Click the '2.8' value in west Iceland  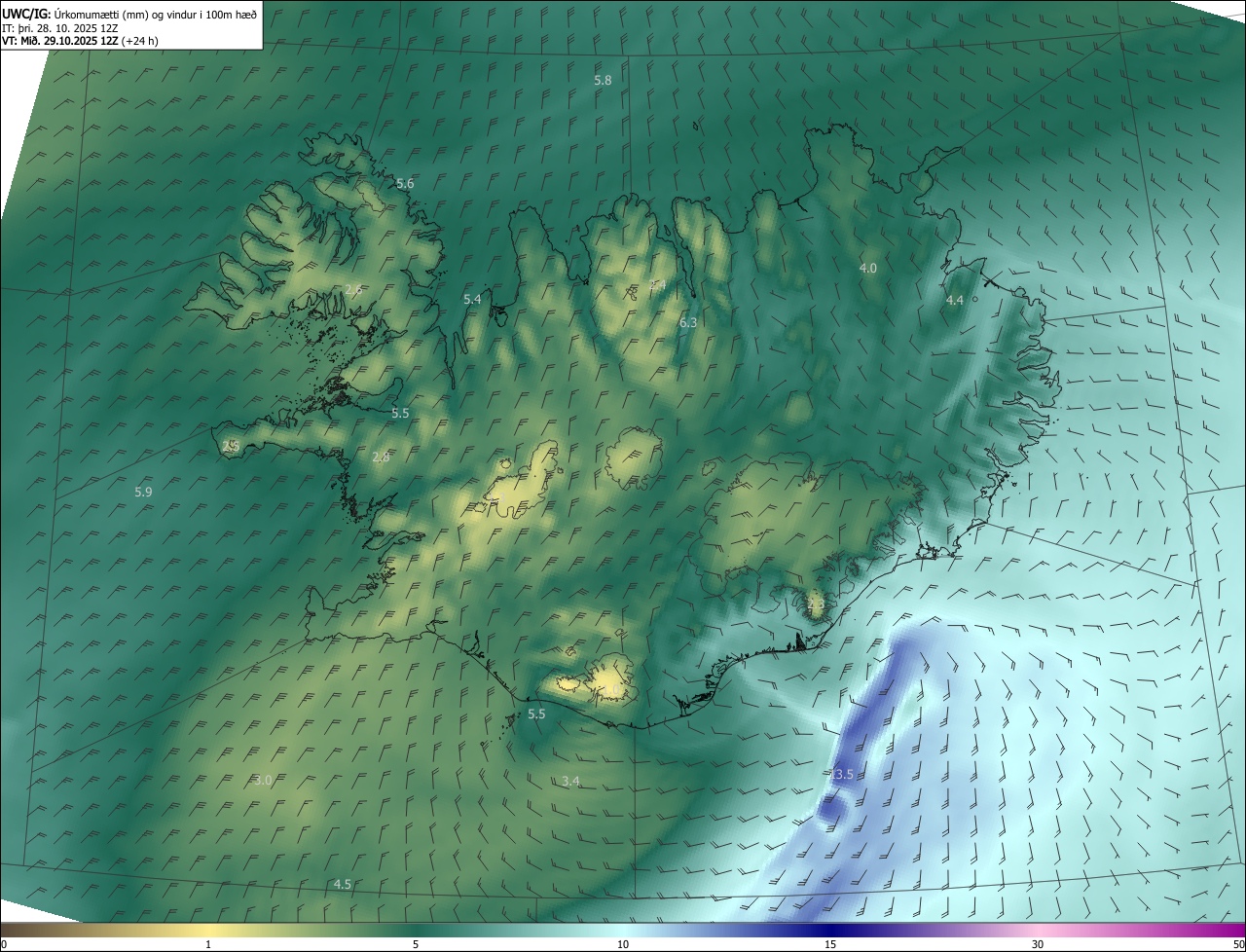tap(381, 457)
